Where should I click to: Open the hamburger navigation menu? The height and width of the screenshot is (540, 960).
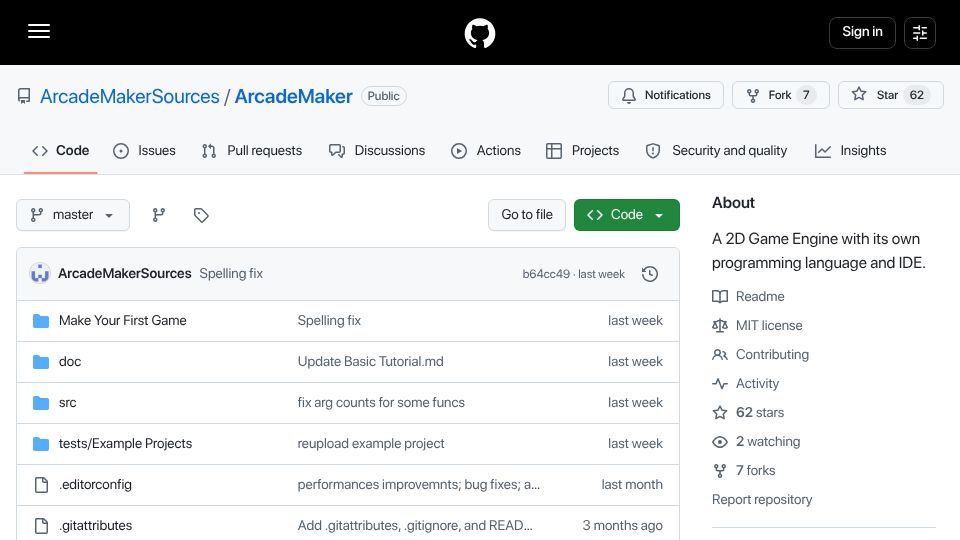pos(39,31)
